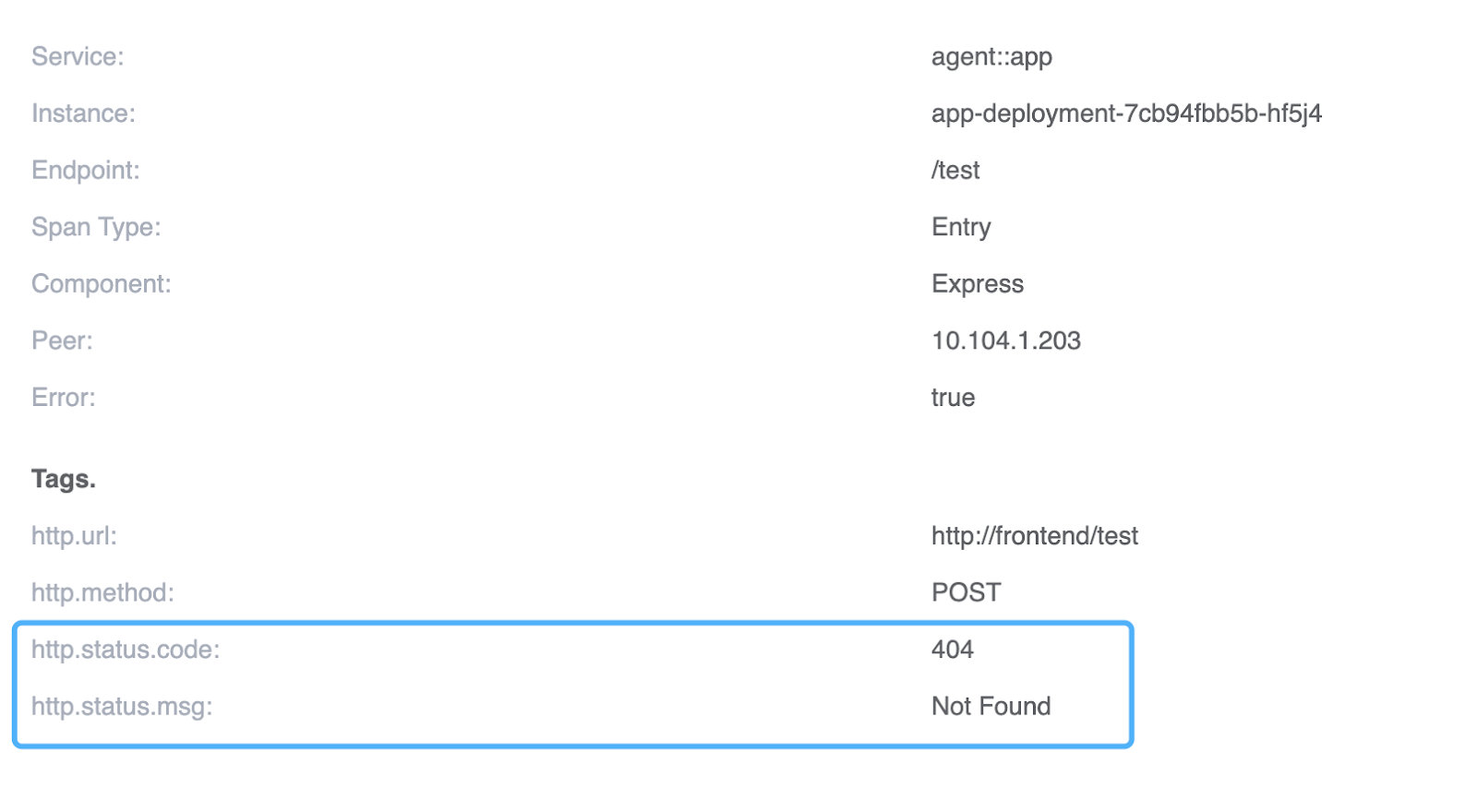Click the 404 status code value
Screen dimensions: 1477x812
pos(952,650)
